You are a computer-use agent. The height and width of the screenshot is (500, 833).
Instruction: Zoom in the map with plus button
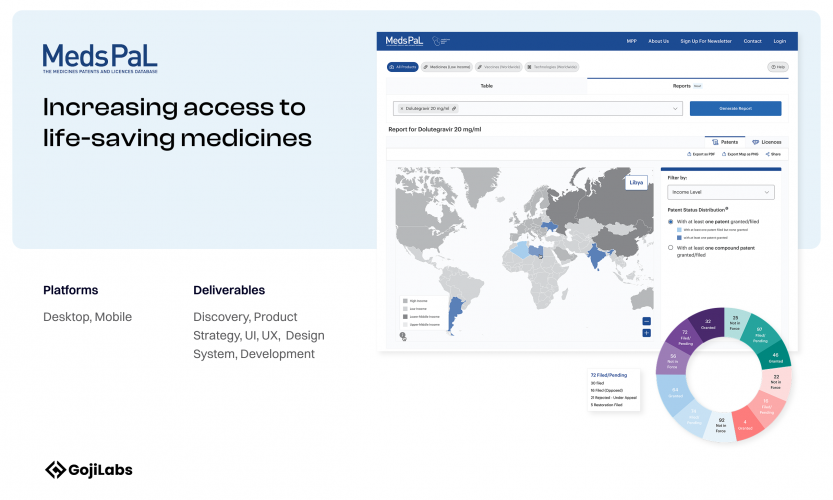647,333
